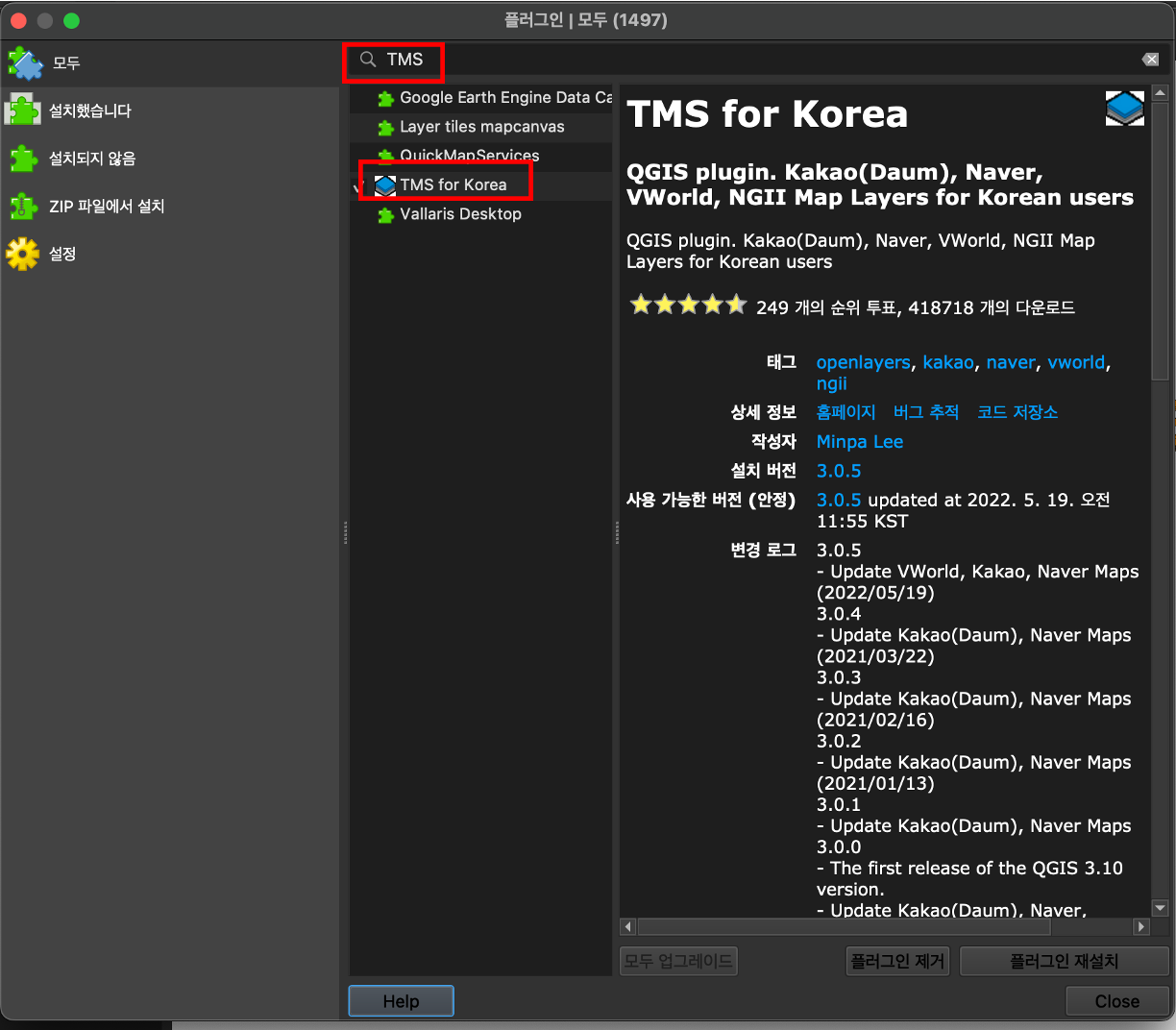Click the ZIP 파일에서 설치 icon
1176x1030 pixels.
click(x=23, y=206)
